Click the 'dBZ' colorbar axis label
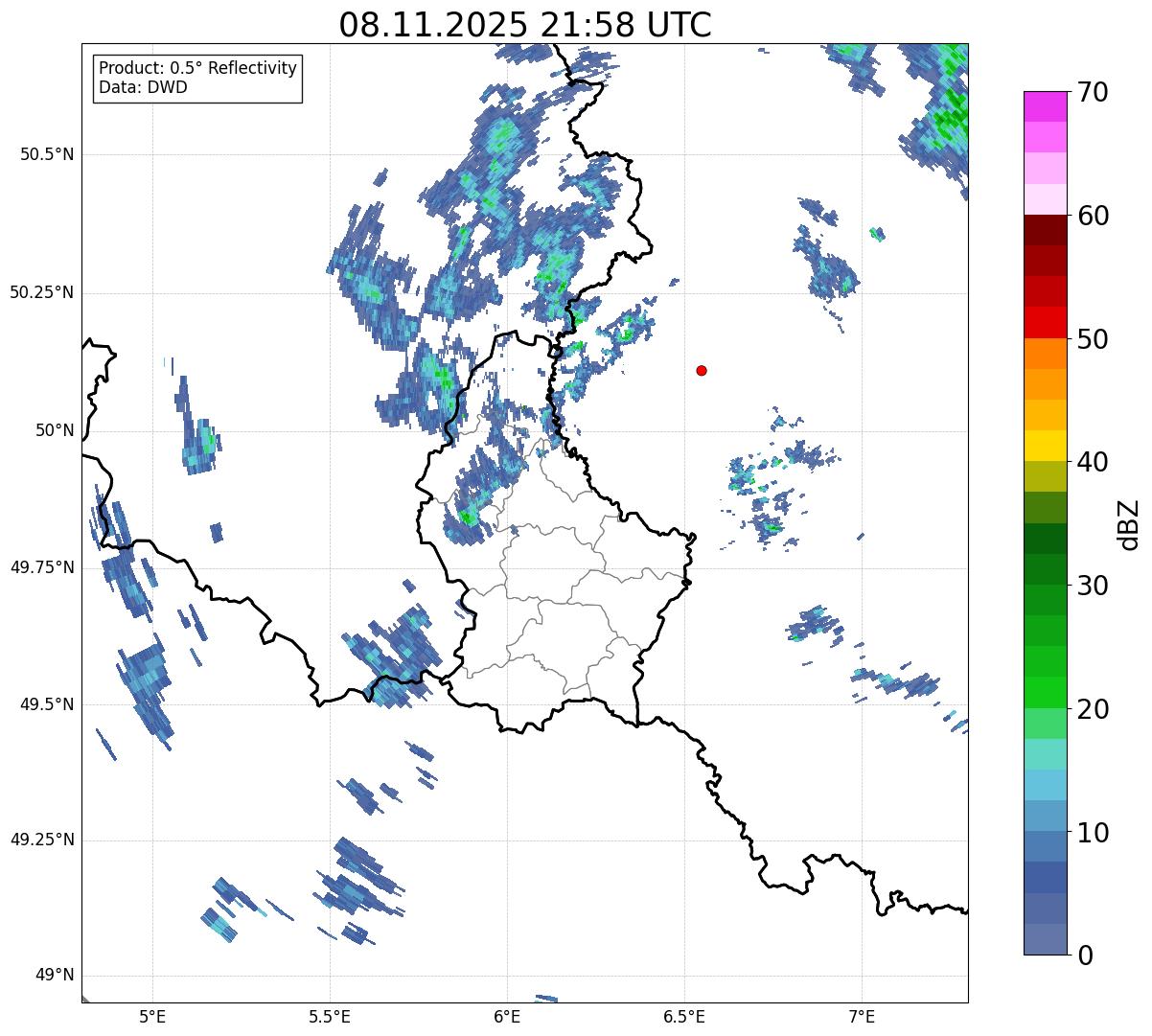The width and height of the screenshot is (1152, 1036). [x=1129, y=523]
